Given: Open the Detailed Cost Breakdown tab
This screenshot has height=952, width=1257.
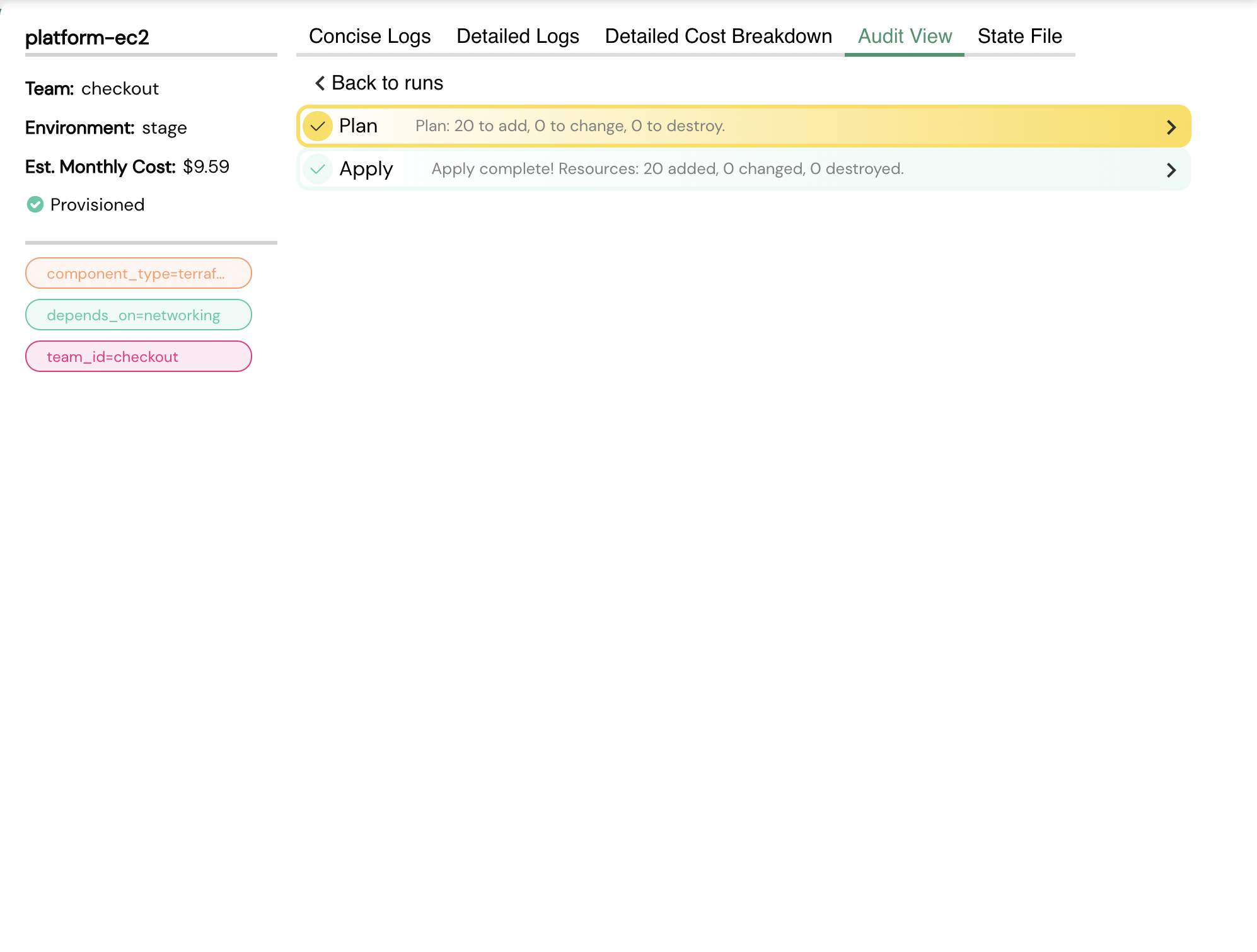Looking at the screenshot, I should tap(718, 37).
